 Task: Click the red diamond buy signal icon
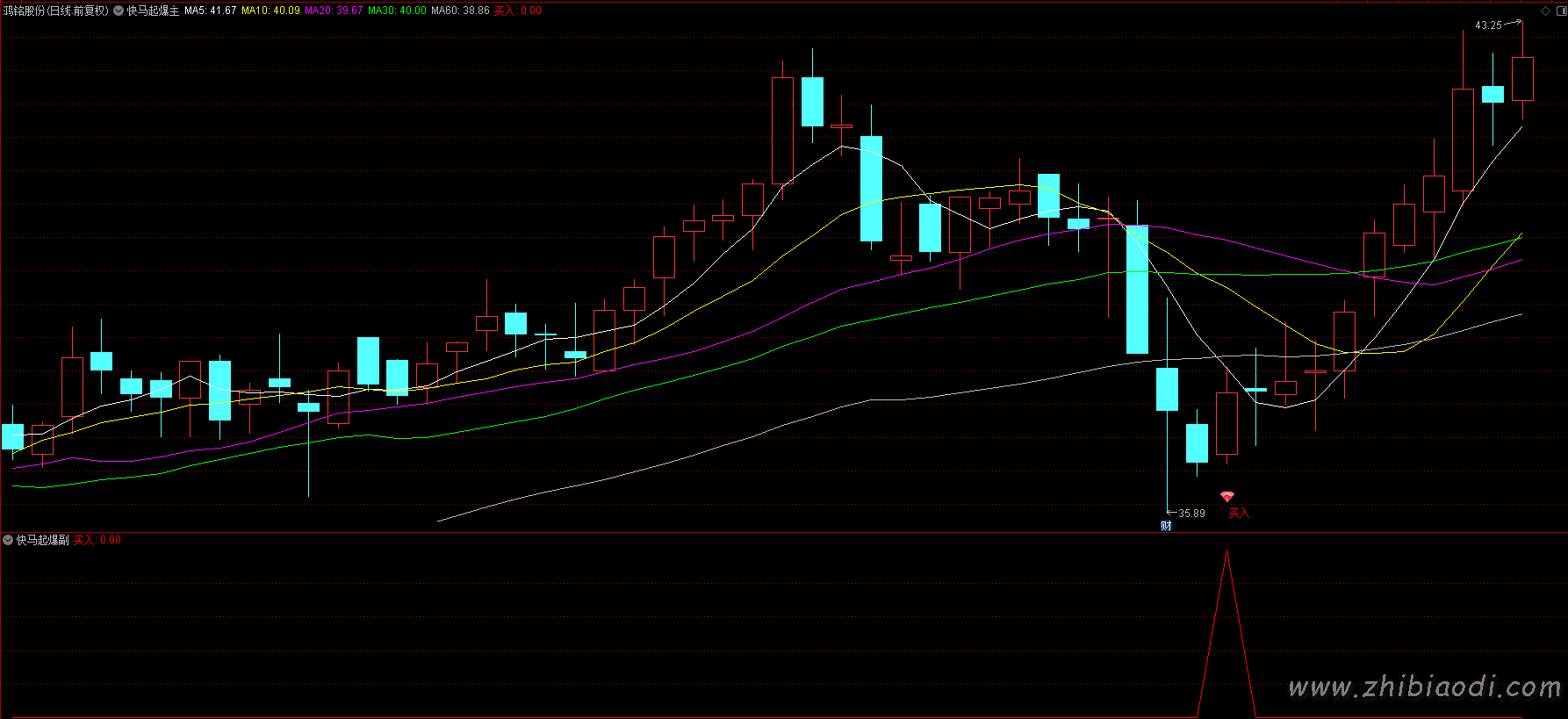(x=1226, y=497)
